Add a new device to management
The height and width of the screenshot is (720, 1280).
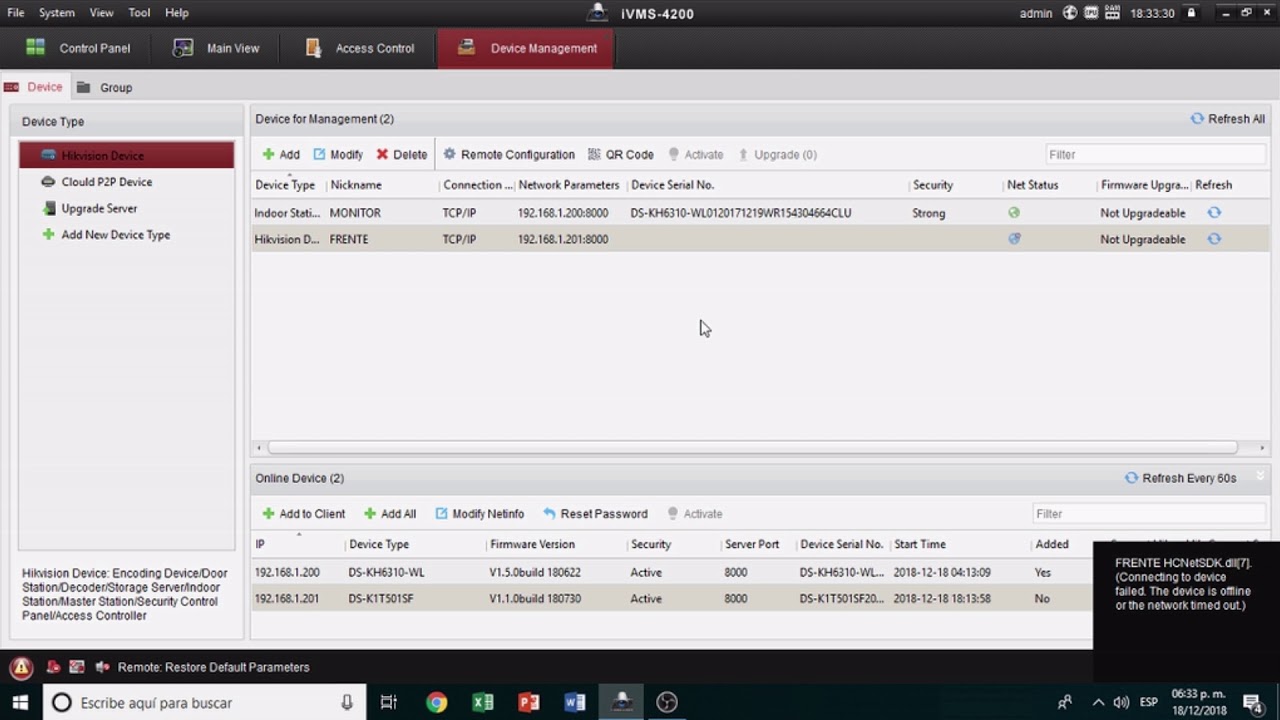click(x=281, y=155)
